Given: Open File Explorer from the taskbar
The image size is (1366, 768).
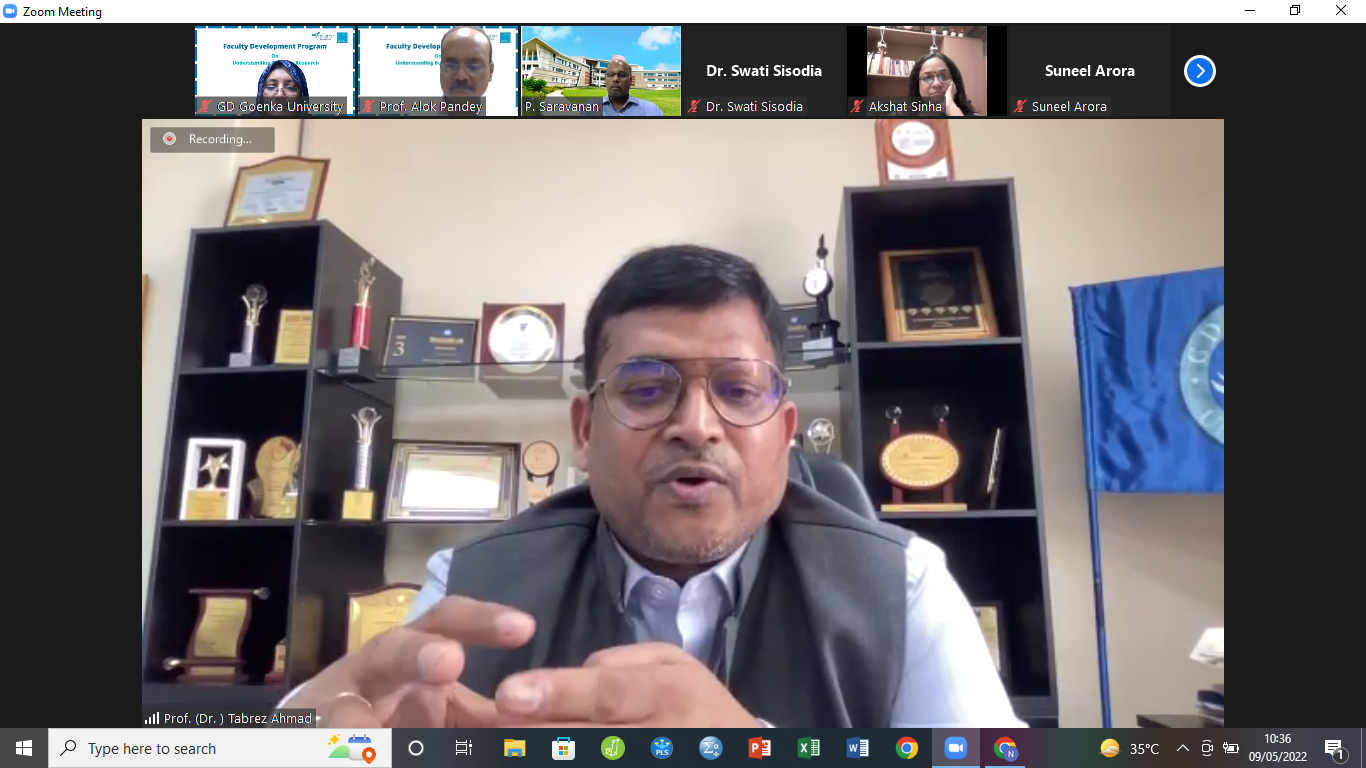Looking at the screenshot, I should pos(515,748).
